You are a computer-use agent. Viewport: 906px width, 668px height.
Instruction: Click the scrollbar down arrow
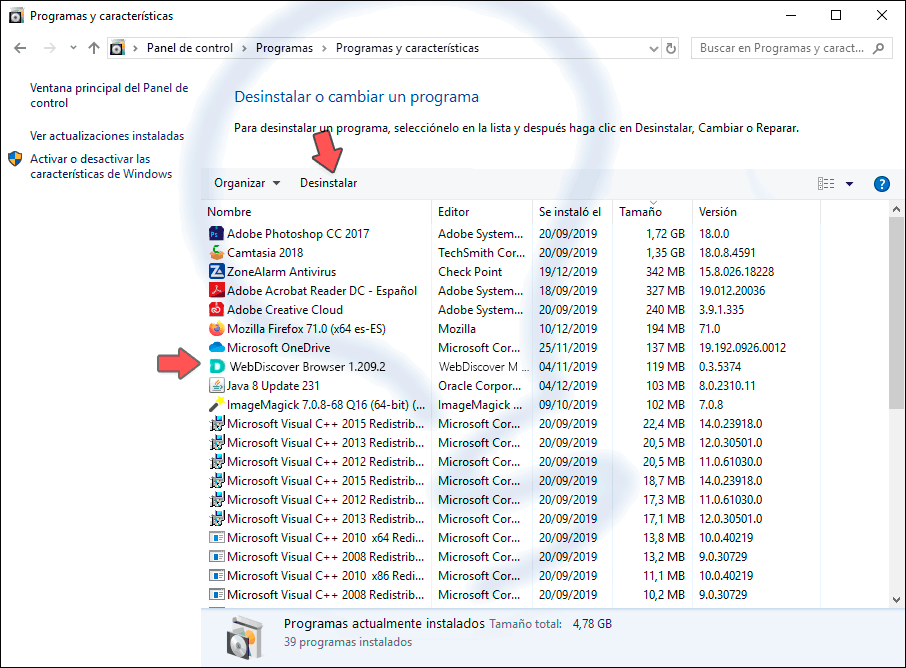(896, 600)
